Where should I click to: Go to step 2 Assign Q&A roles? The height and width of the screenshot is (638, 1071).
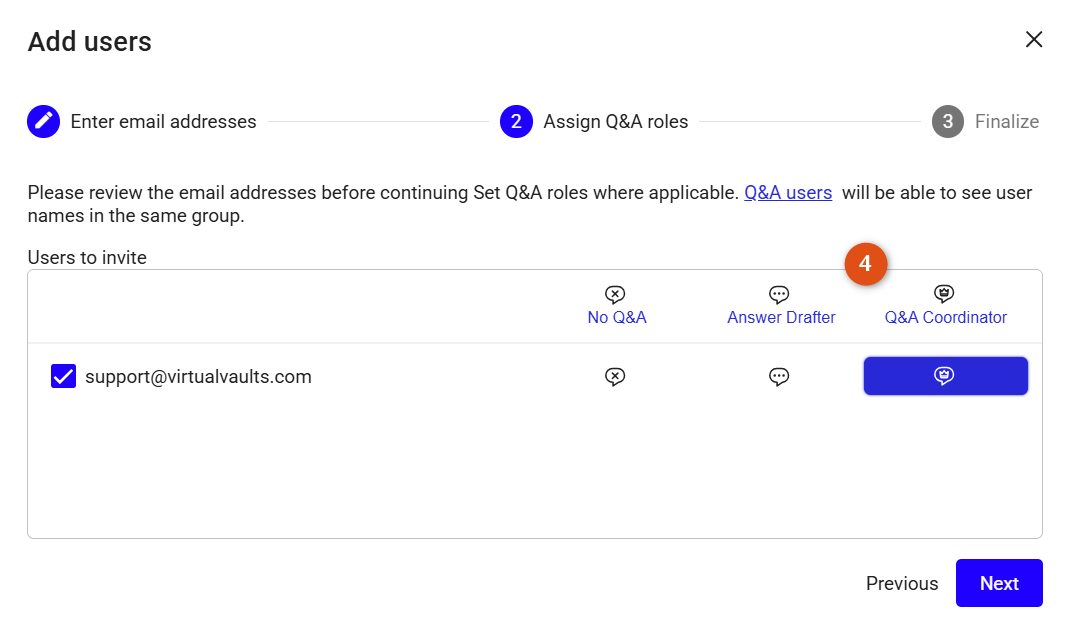click(516, 122)
